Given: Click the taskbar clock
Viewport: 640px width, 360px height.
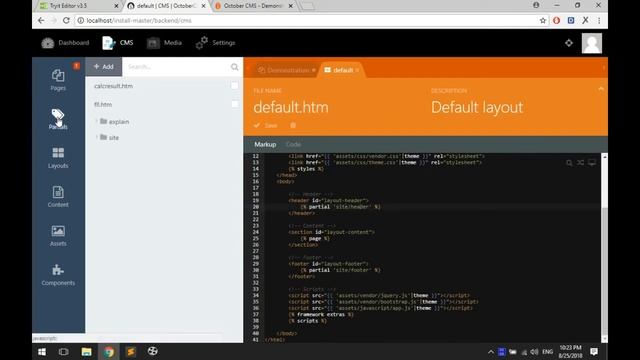Looking at the screenshot, I should 570,351.
